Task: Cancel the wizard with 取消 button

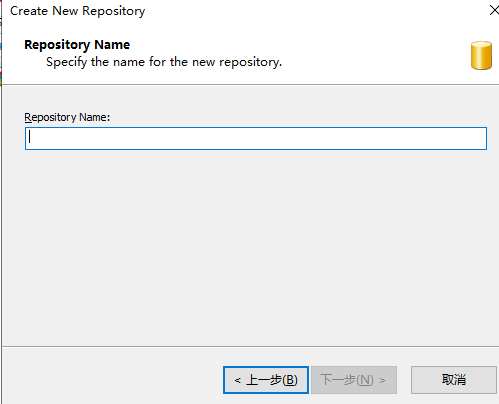Action: (x=454, y=380)
